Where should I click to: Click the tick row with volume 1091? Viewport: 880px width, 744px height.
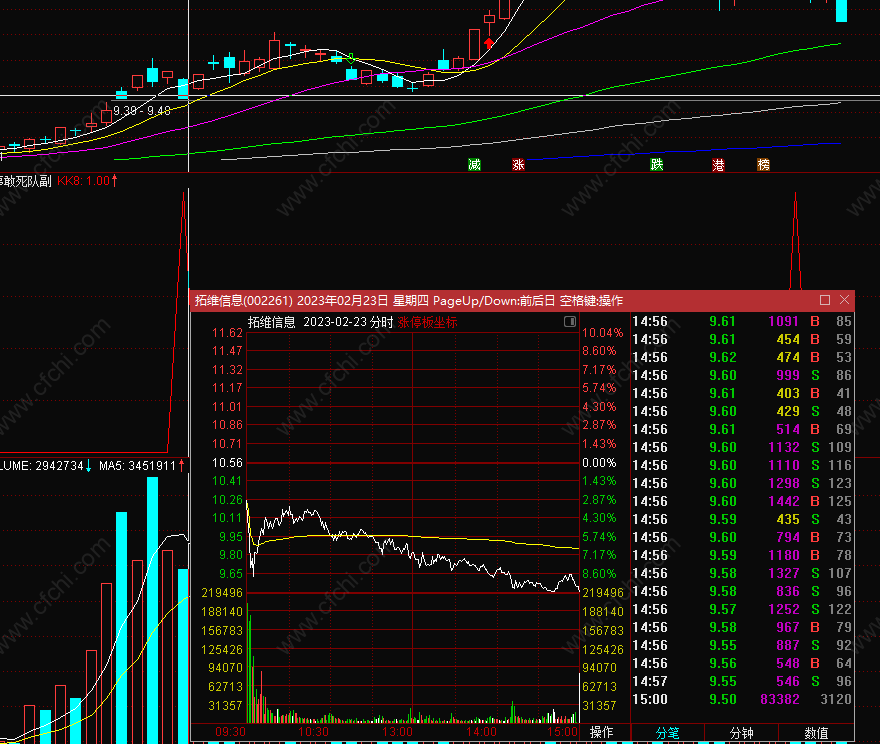[x=742, y=321]
